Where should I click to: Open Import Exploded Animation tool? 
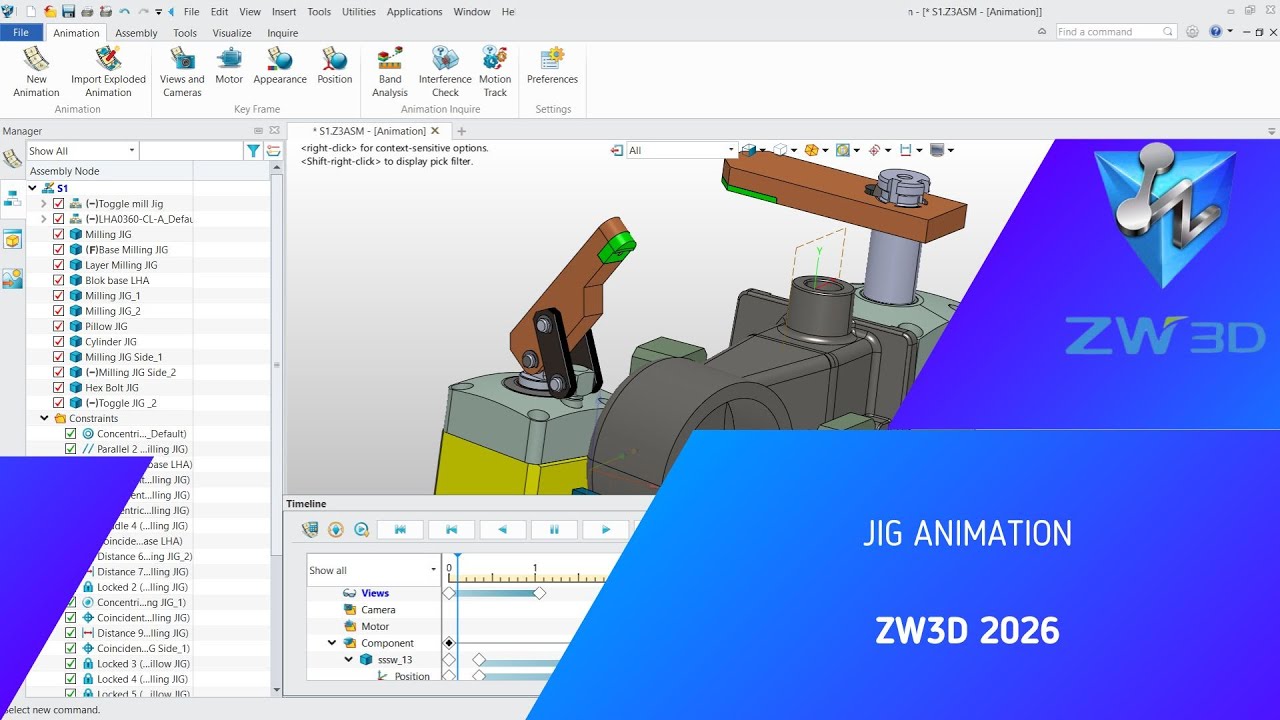[x=108, y=71]
